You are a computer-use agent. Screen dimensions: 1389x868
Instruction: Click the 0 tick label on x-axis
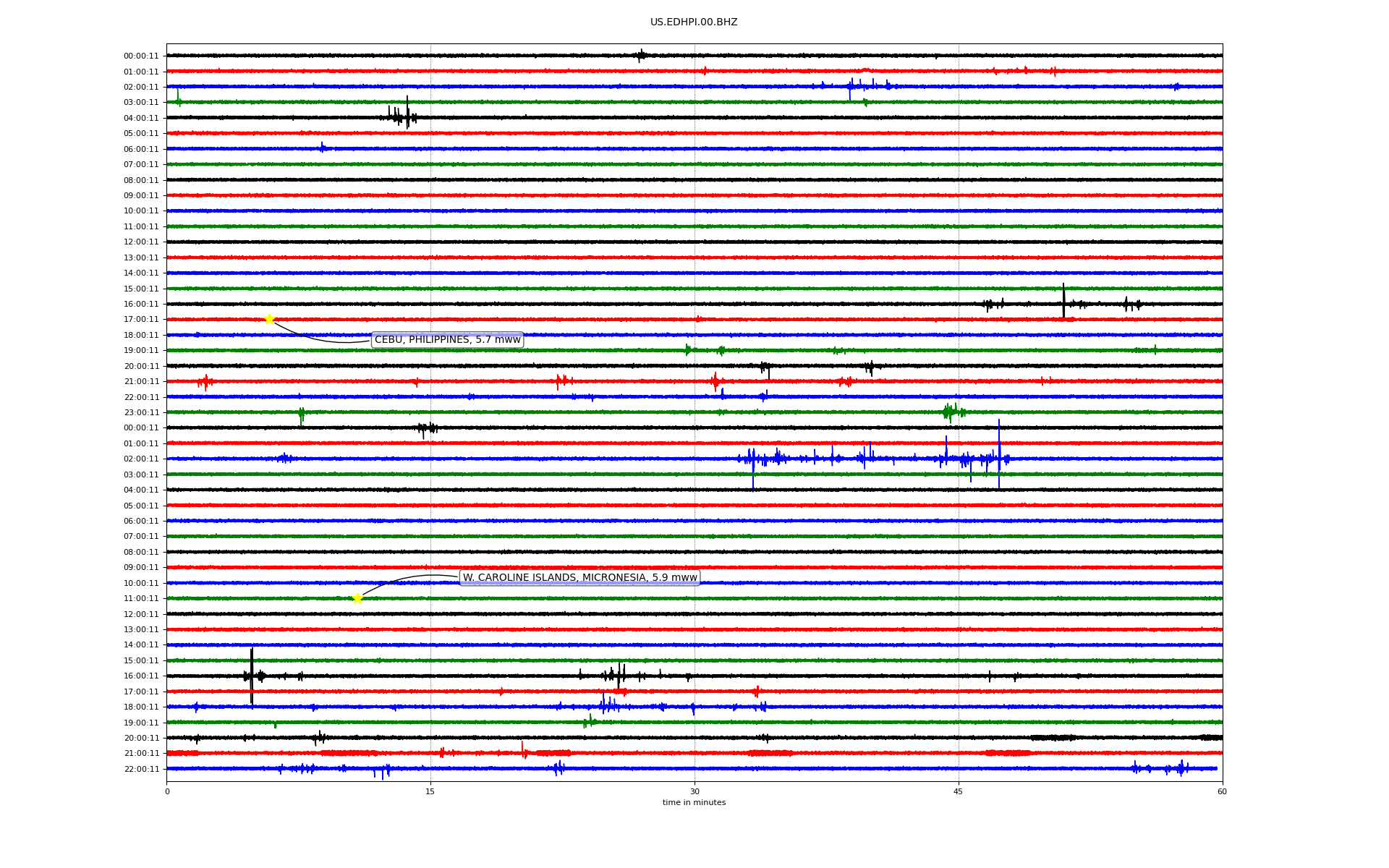pyautogui.click(x=167, y=791)
